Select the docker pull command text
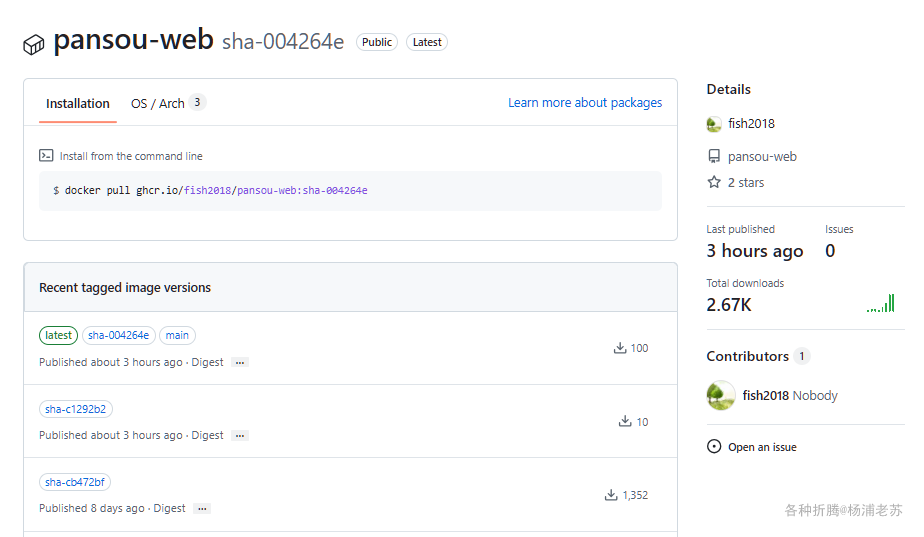 (210, 190)
